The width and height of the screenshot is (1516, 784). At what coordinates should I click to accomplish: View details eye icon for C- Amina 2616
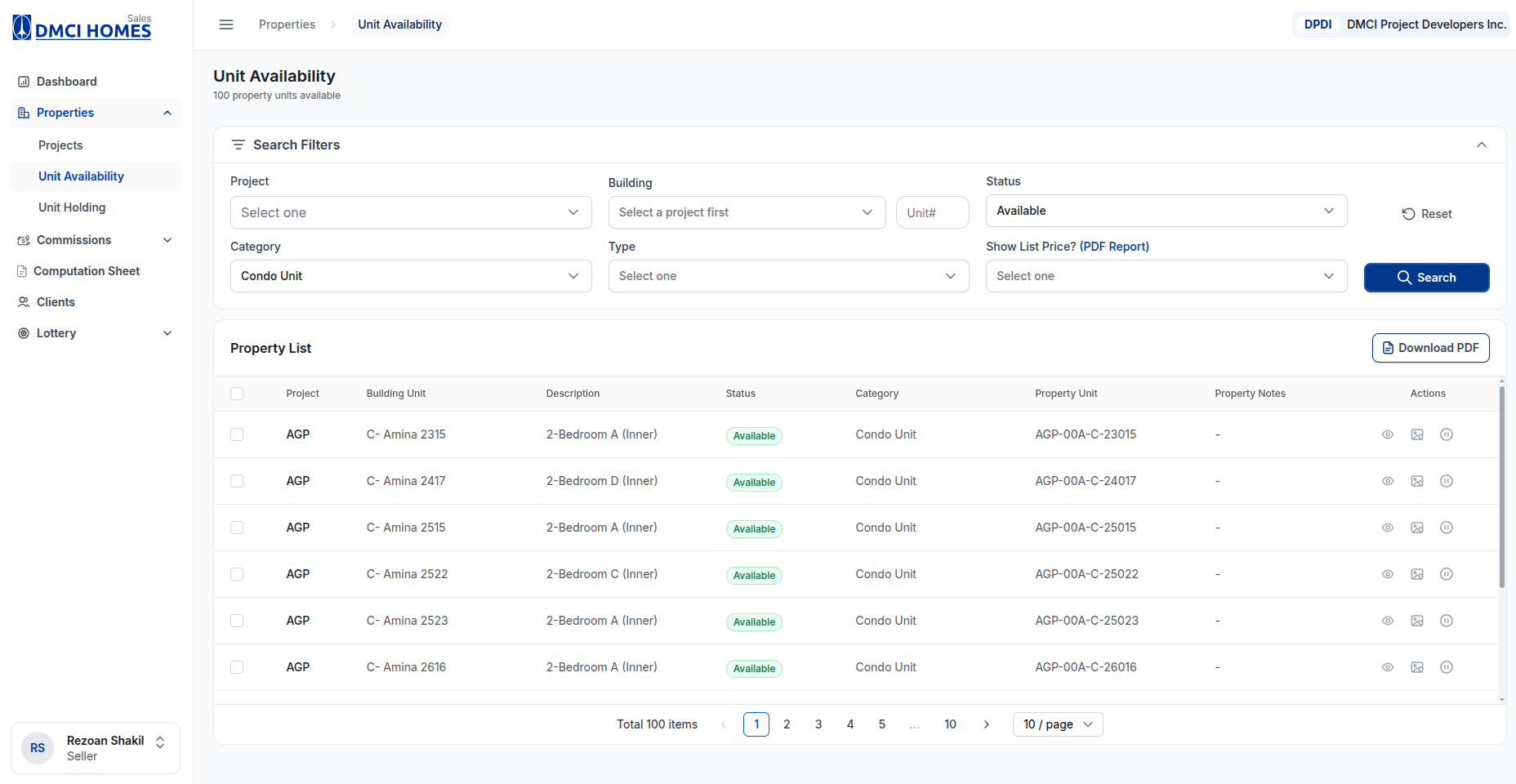coord(1387,667)
